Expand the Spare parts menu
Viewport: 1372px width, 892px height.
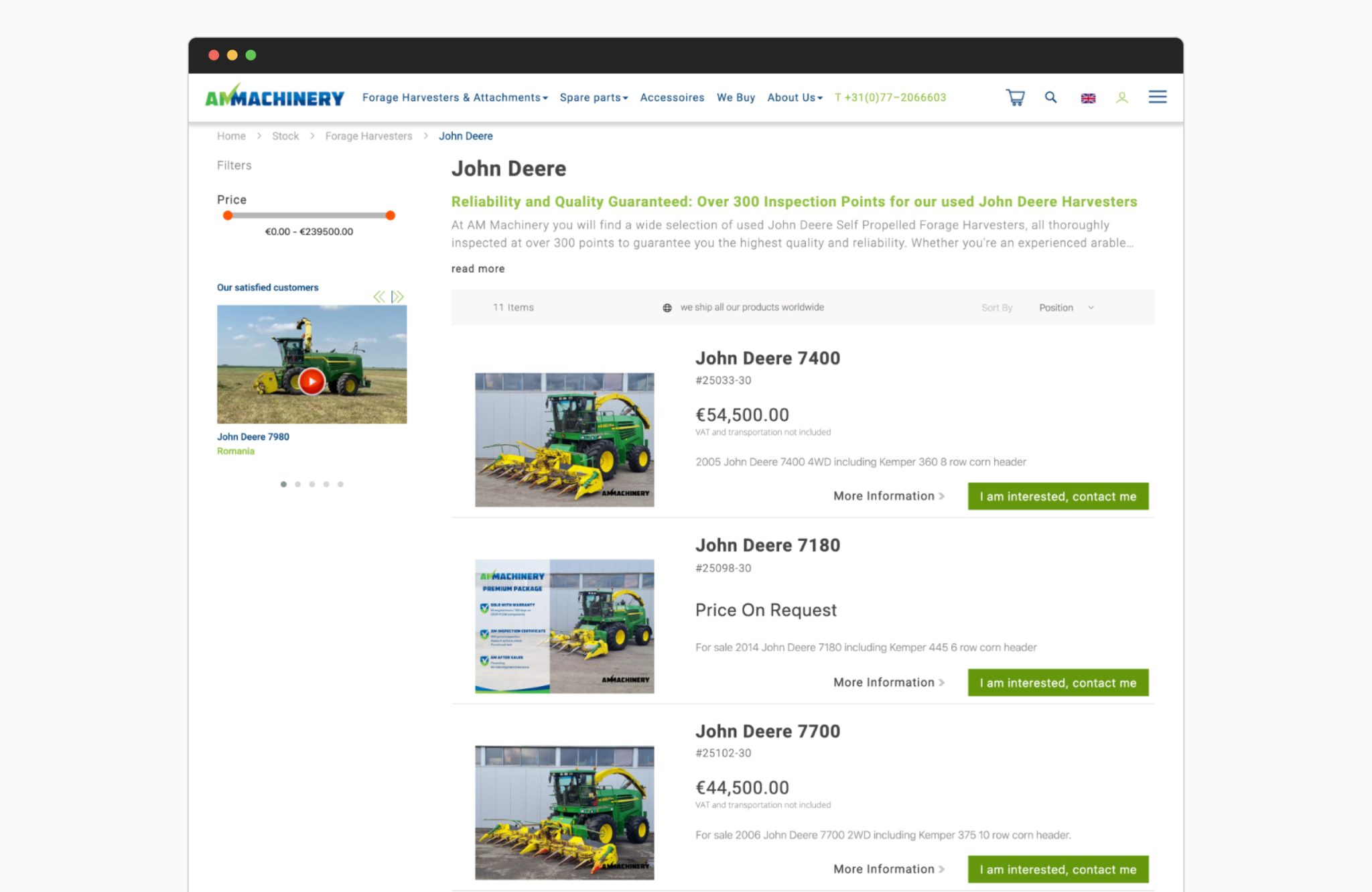point(594,97)
